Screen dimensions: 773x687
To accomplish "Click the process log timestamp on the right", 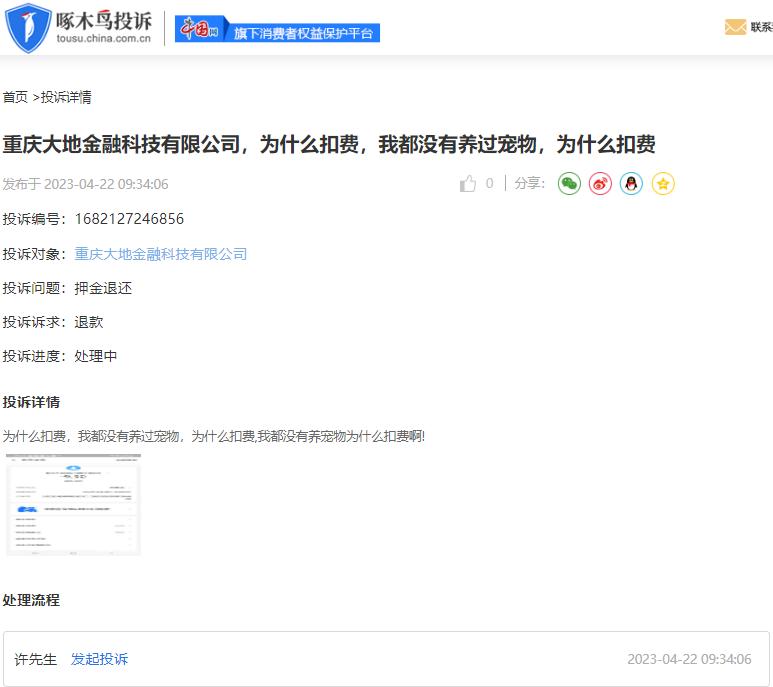I will click(x=689, y=659).
